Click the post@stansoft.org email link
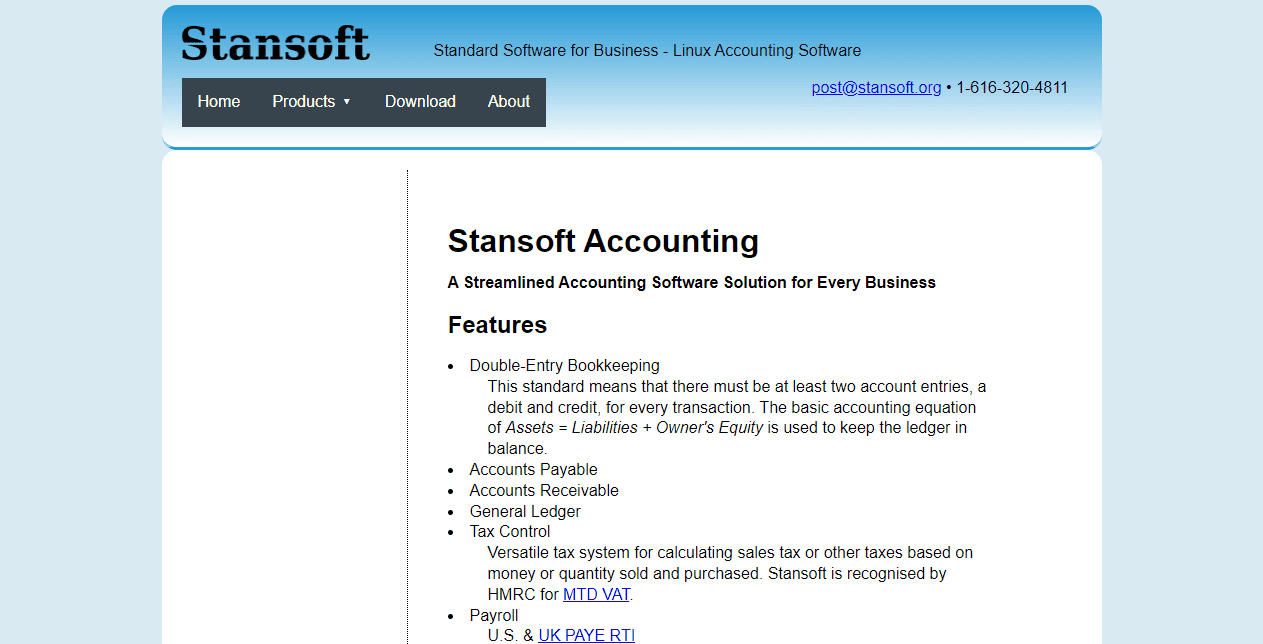This screenshot has width=1263, height=644. [876, 87]
